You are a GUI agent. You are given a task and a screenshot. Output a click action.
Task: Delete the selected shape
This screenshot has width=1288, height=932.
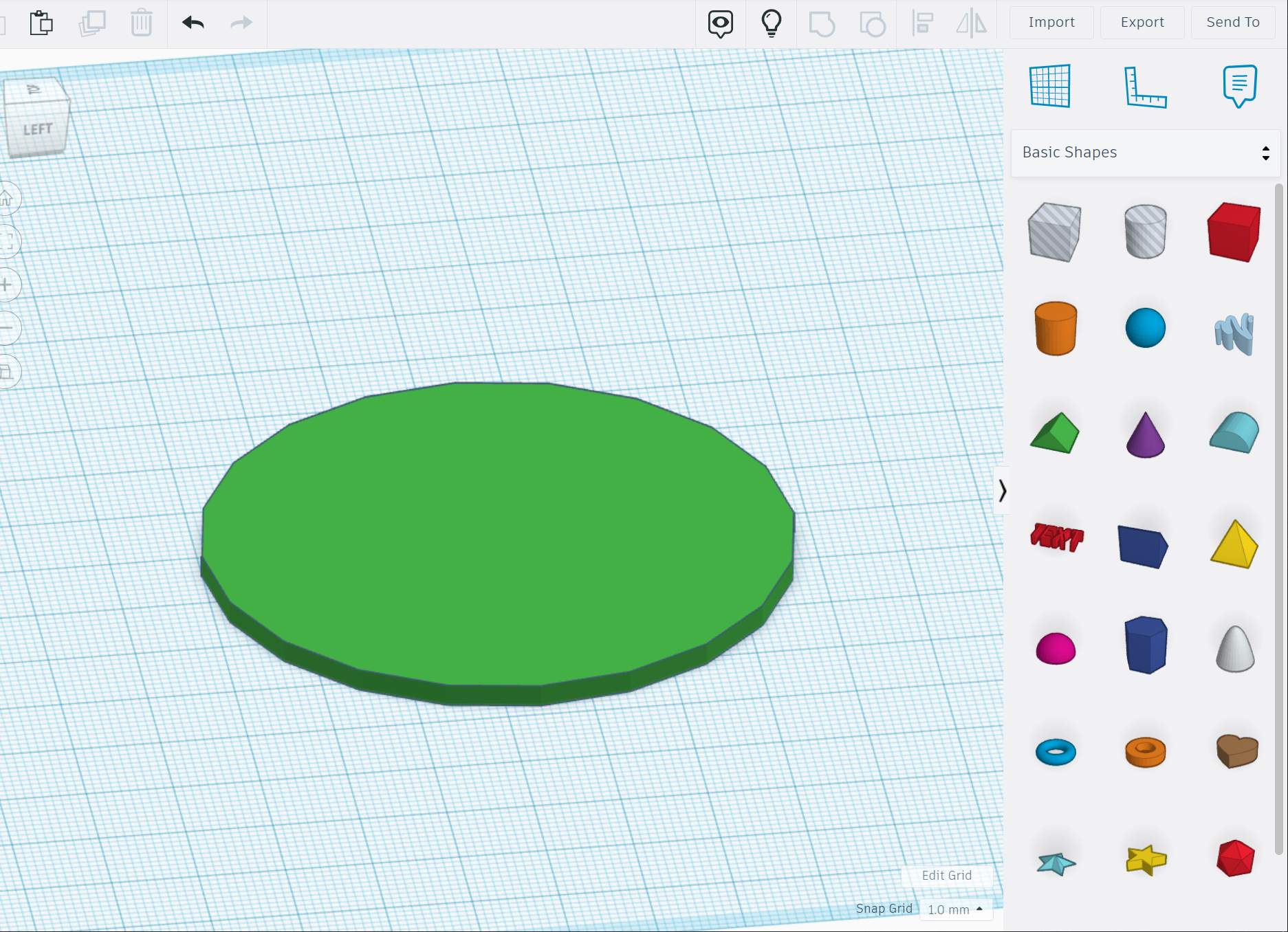pyautogui.click(x=142, y=23)
